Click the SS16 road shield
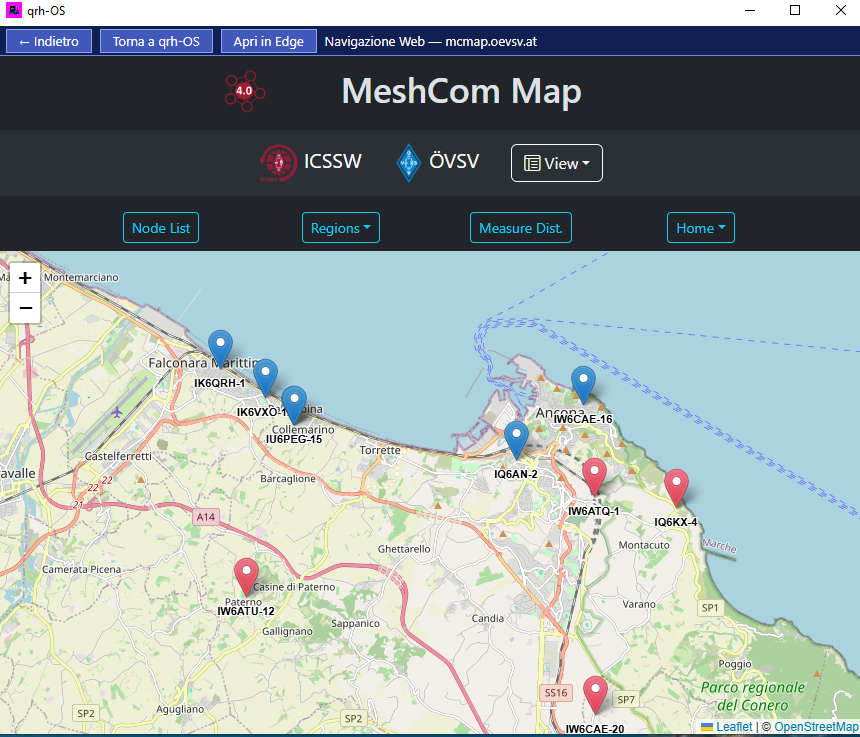Viewport: 860px width, 737px height. click(556, 693)
